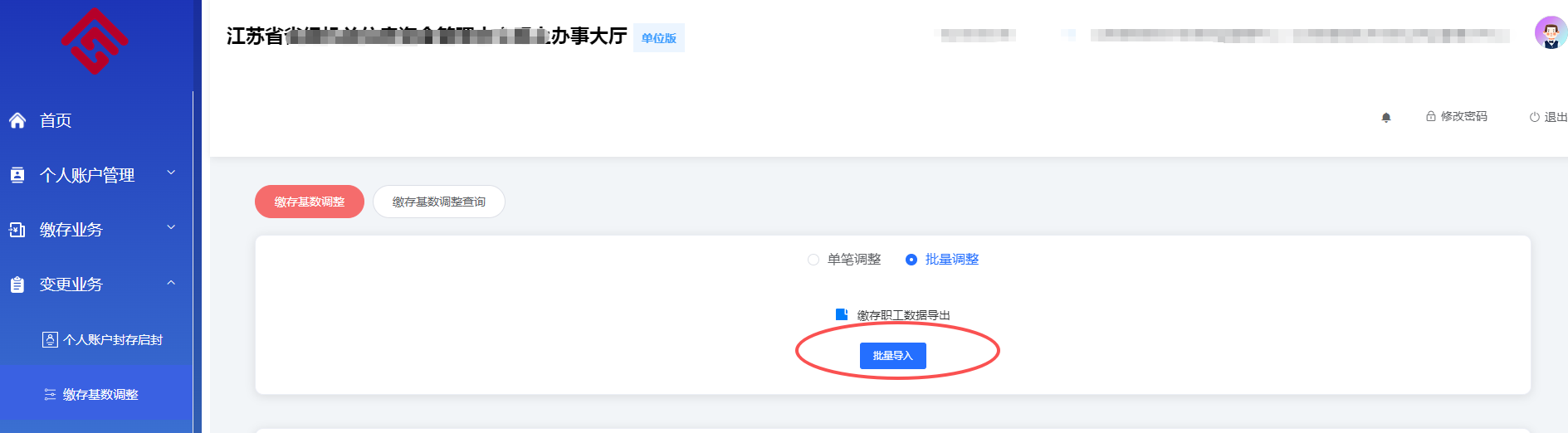The height and width of the screenshot is (433, 1568).
Task: Click the 变更业务 clipboard icon
Action: point(17,285)
